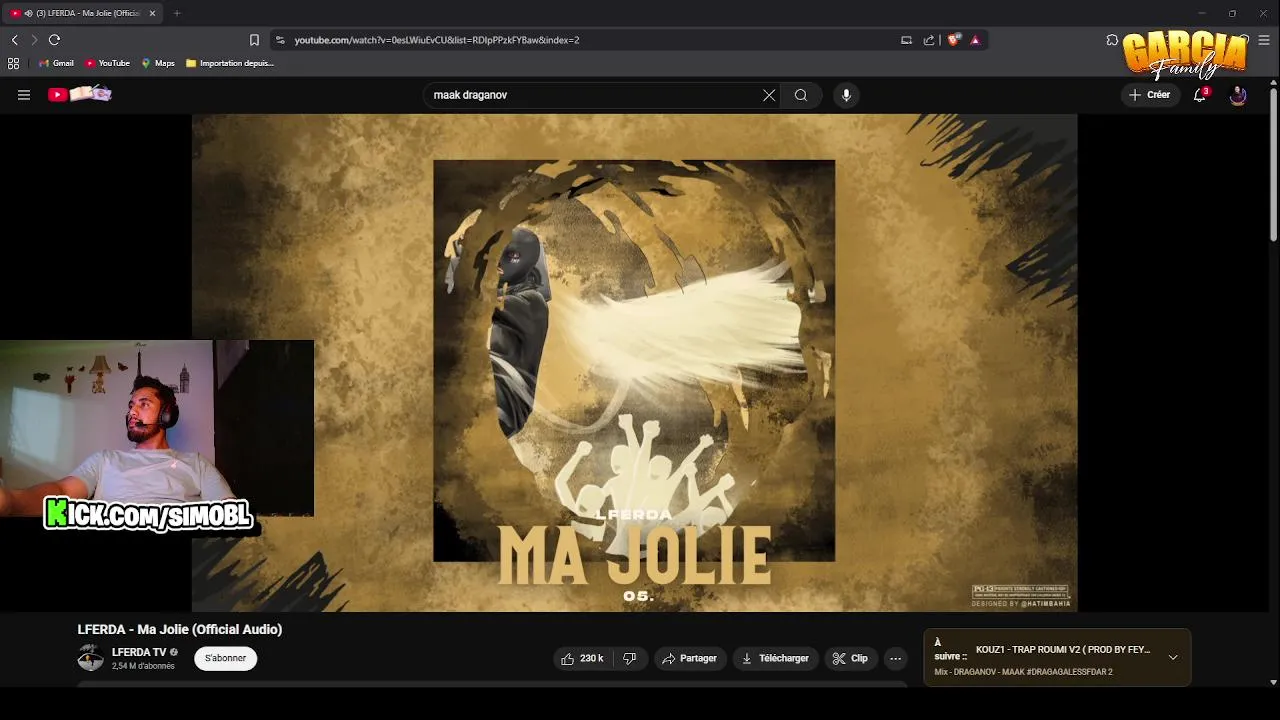1280x720 pixels.
Task: Click the 2,54 M d'abonnés subscriber count
Action: coord(143,666)
